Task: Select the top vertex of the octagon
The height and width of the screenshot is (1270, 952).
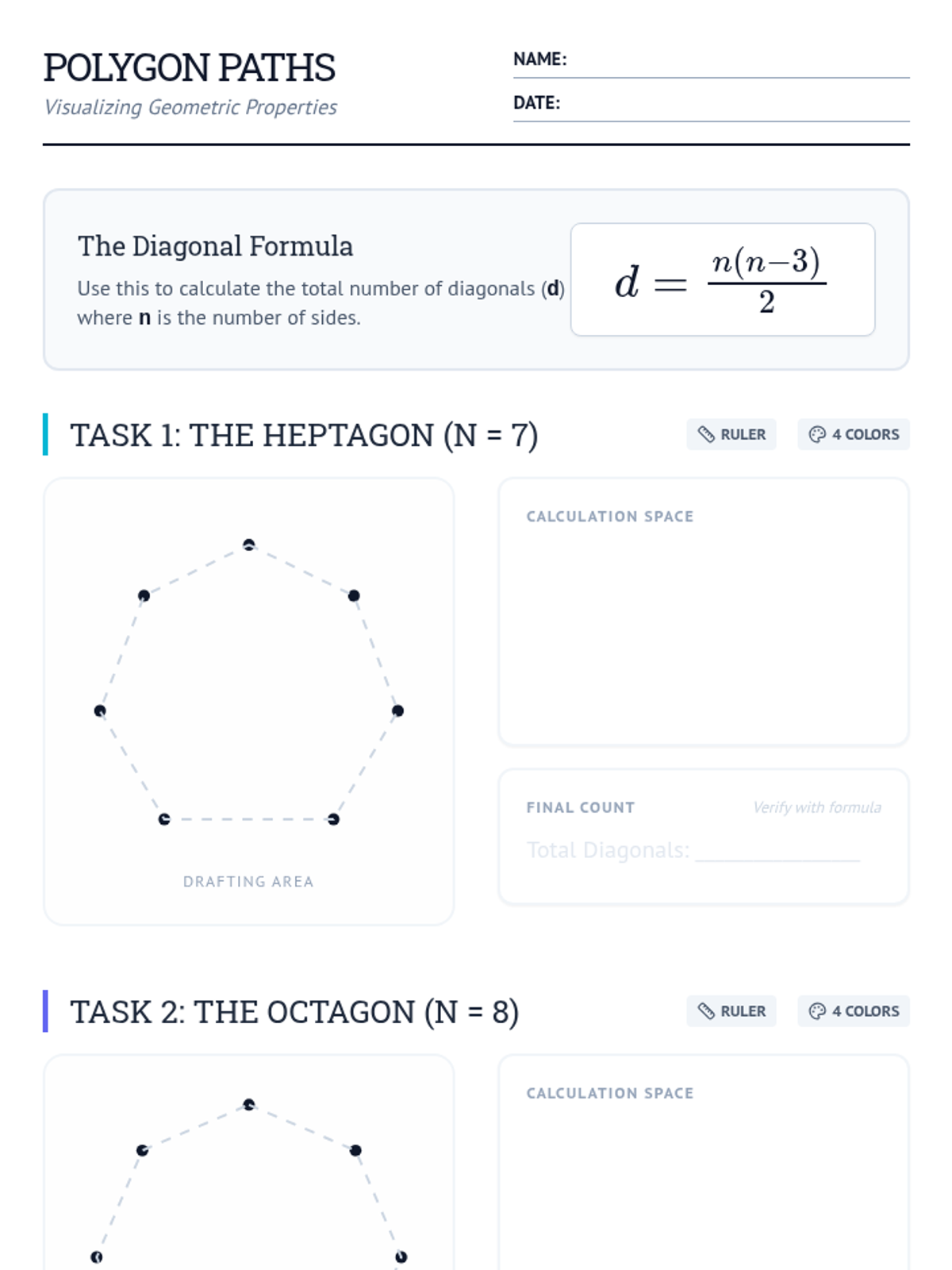Action: 249,1104
